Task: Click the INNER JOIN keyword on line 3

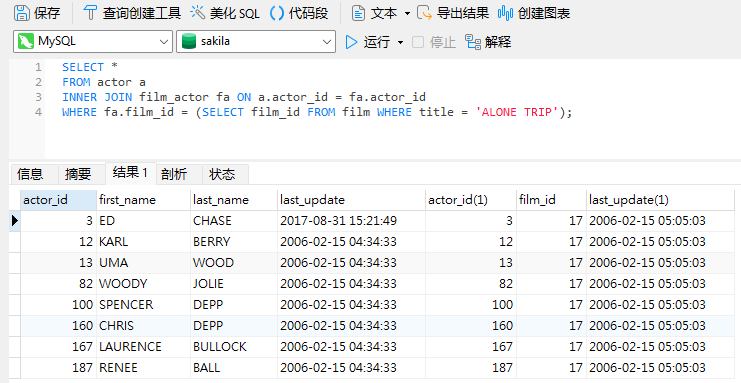Action: (x=98, y=97)
